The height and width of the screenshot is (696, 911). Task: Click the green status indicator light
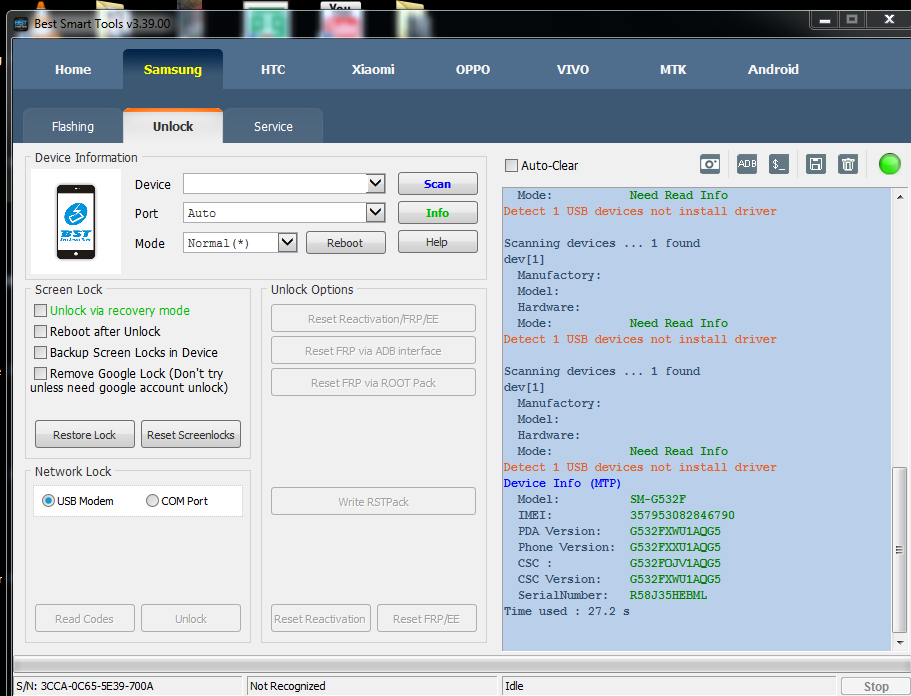point(890,164)
